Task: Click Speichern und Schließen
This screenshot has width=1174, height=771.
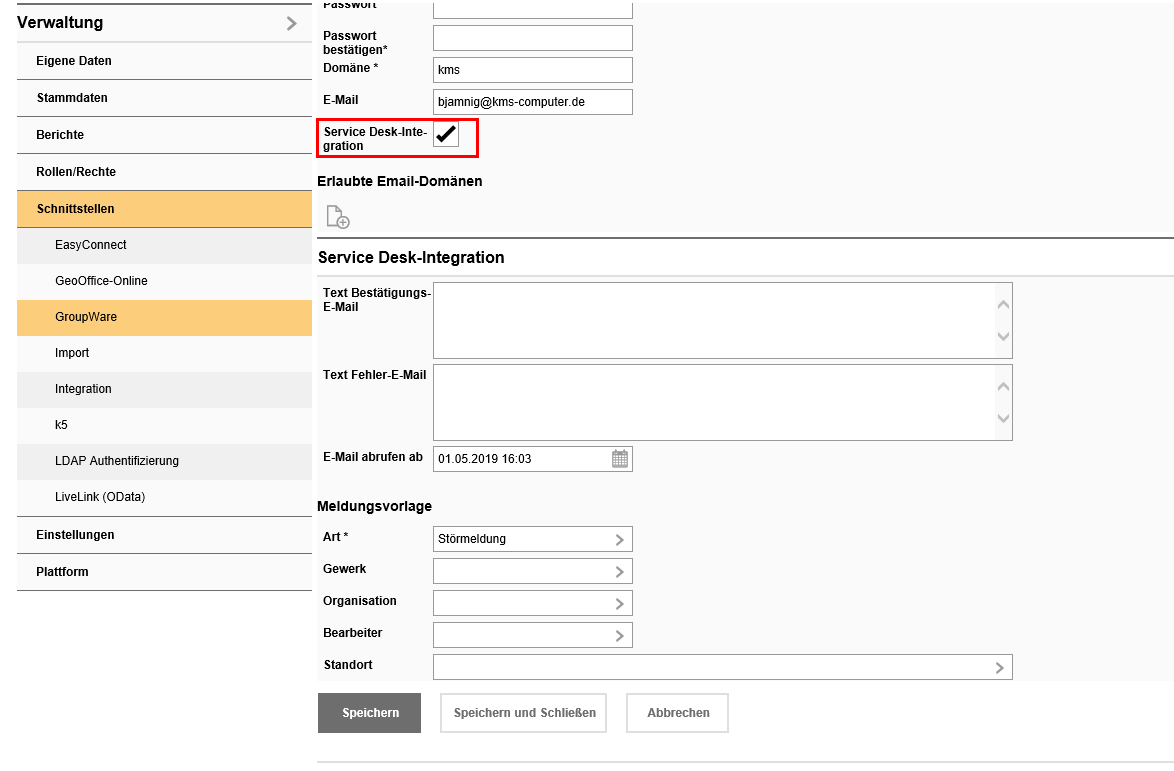Action: pyautogui.click(x=522, y=712)
